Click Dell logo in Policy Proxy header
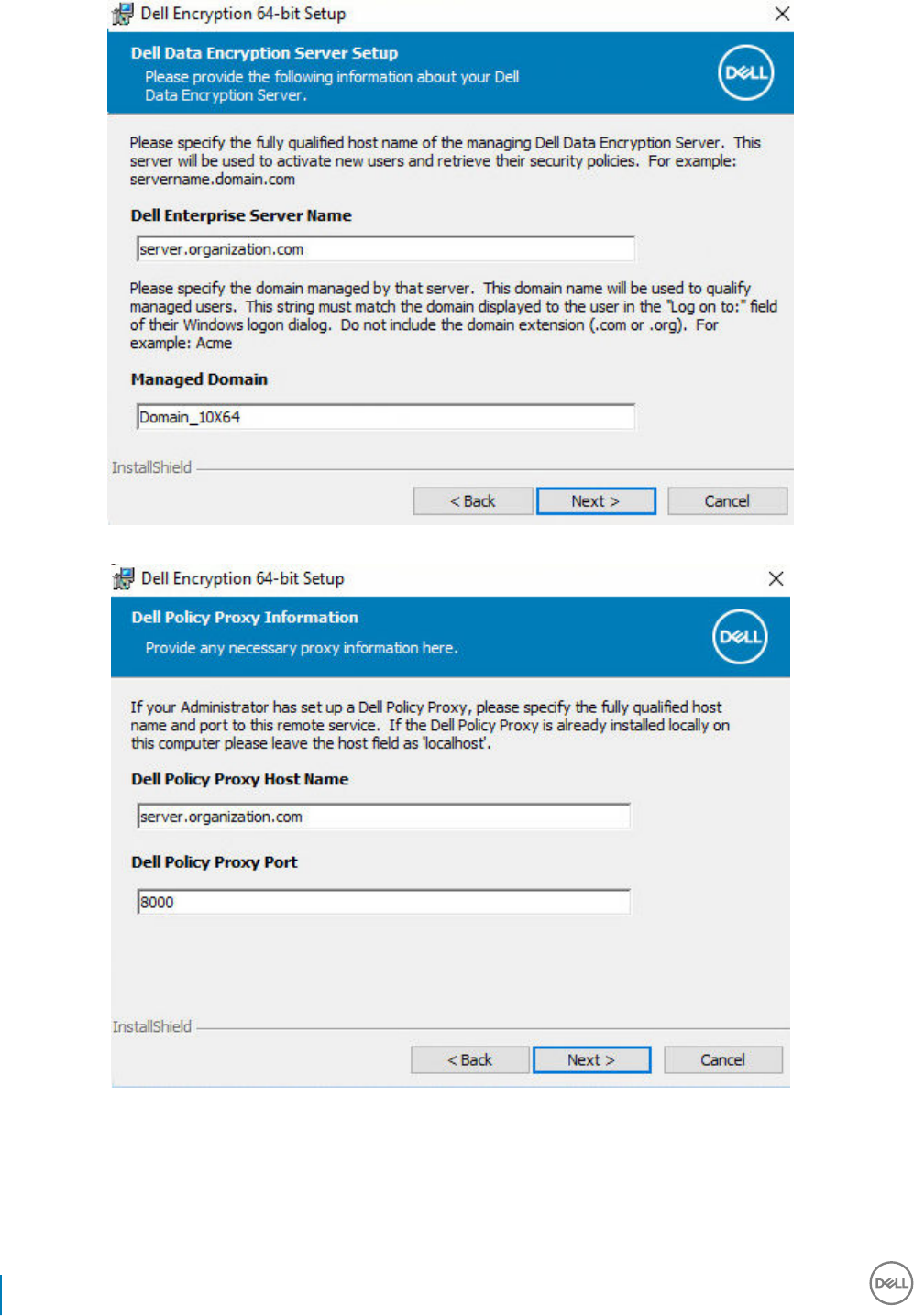The image size is (914, 1316). (x=740, y=637)
